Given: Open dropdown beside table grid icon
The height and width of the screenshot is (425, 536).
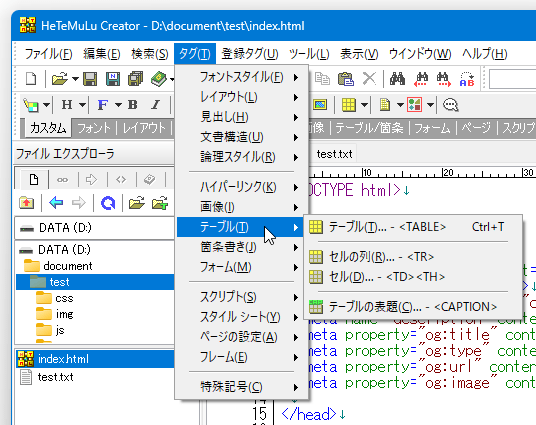Looking at the screenshot, I should click(364, 105).
